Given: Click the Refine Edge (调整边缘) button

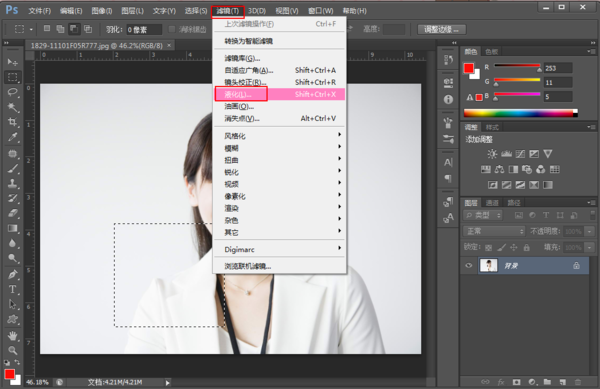Looking at the screenshot, I should click(x=441, y=29).
